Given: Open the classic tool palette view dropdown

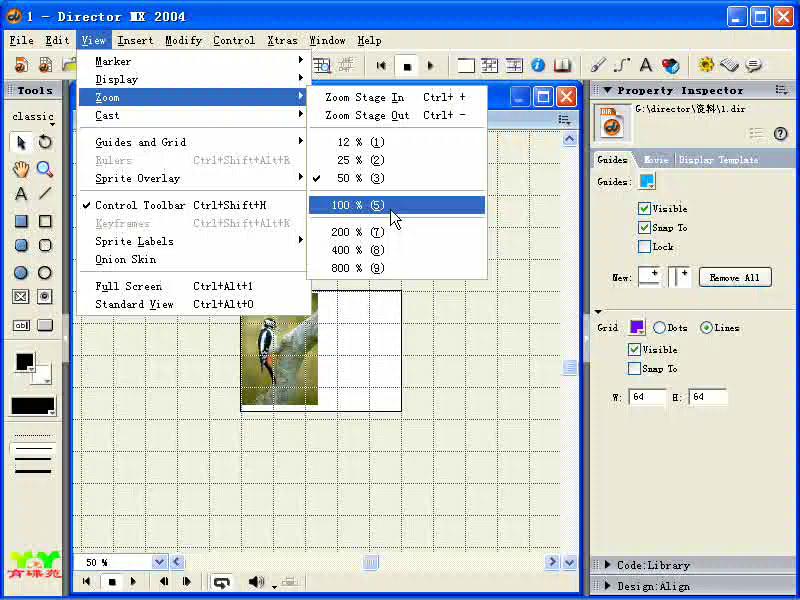Looking at the screenshot, I should coord(33,117).
